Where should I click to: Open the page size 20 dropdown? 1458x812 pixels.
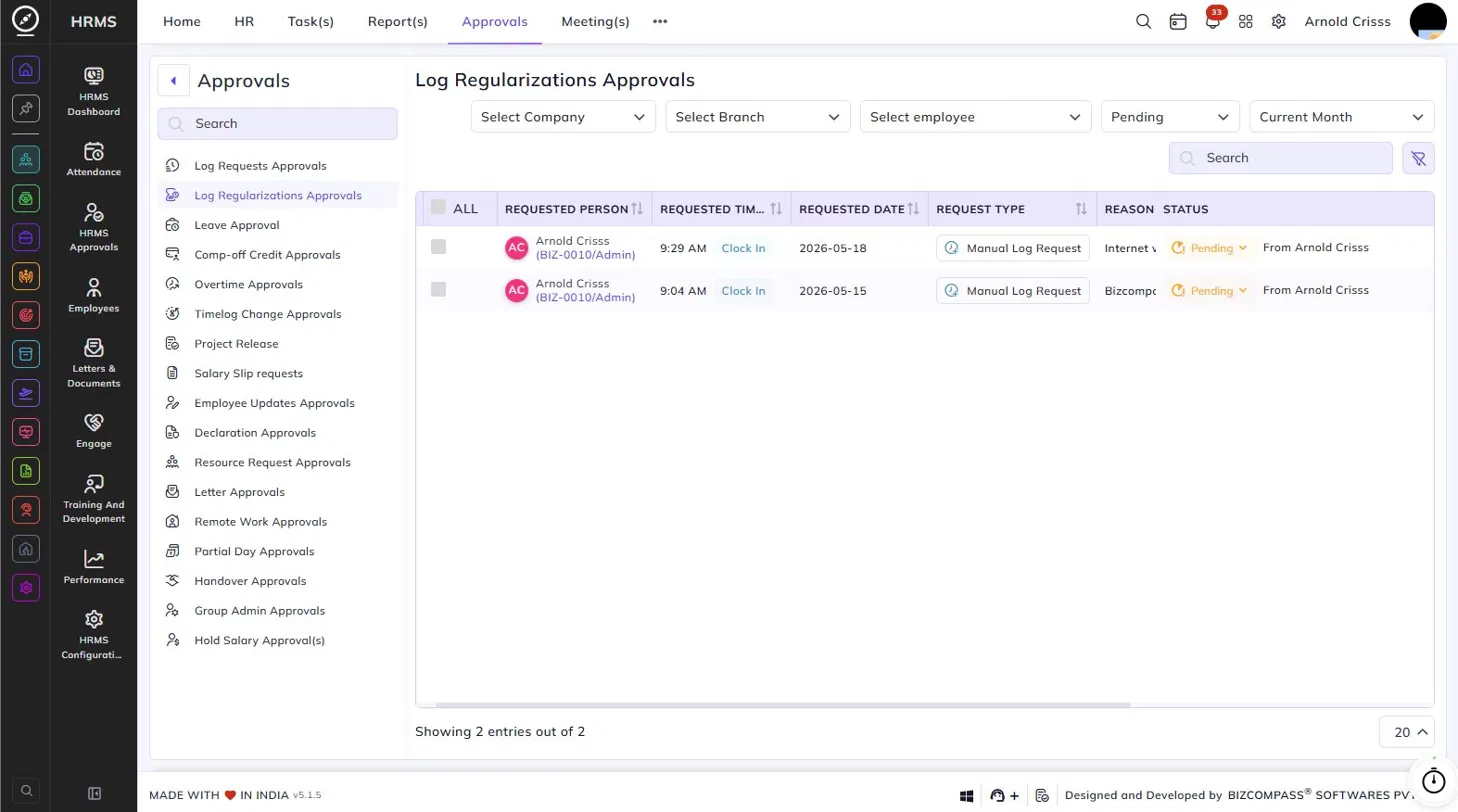[x=1407, y=732]
